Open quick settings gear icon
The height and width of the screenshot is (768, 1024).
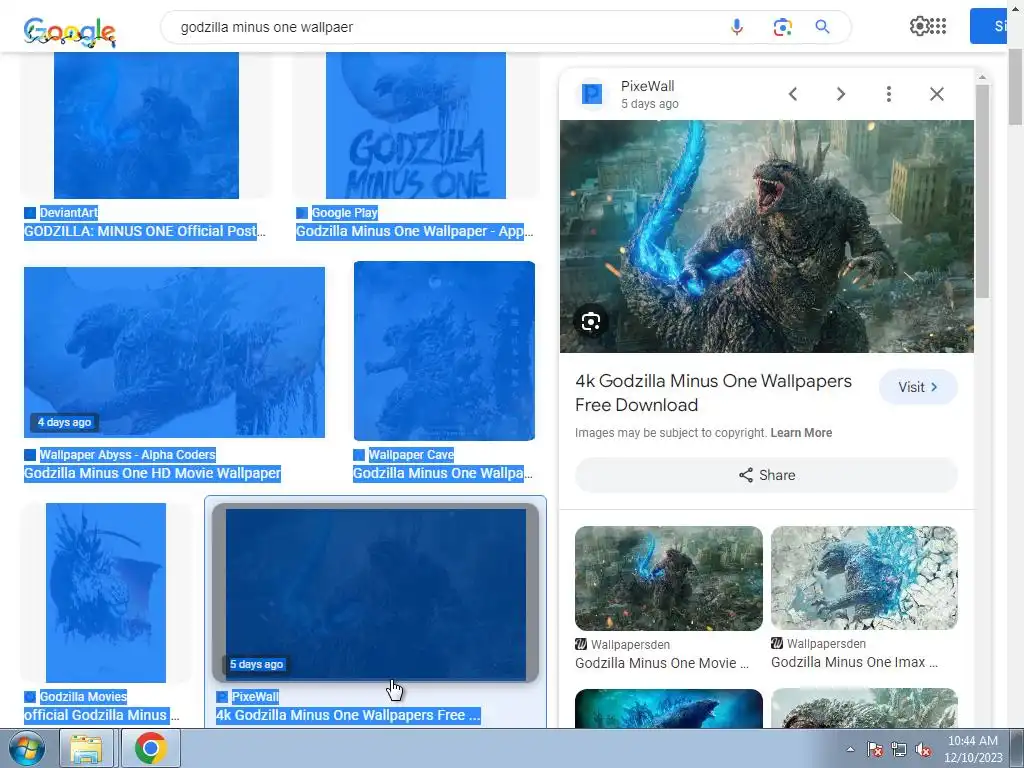click(919, 26)
